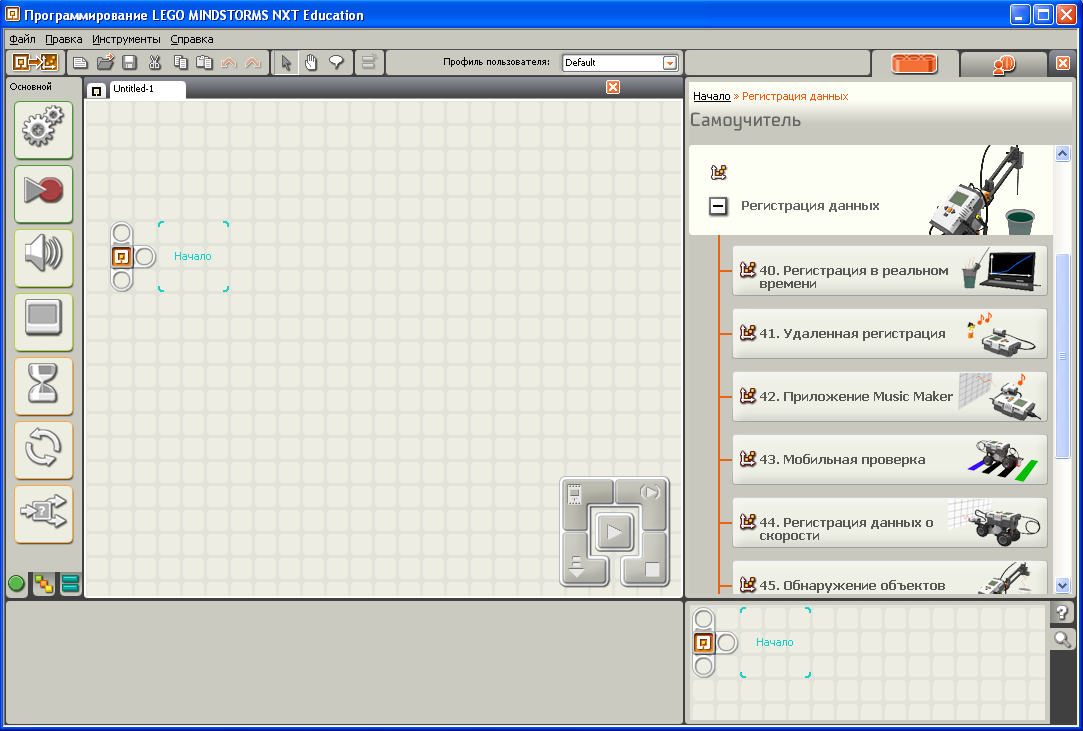
Task: Select the Switch block in the palette
Action: point(44,513)
